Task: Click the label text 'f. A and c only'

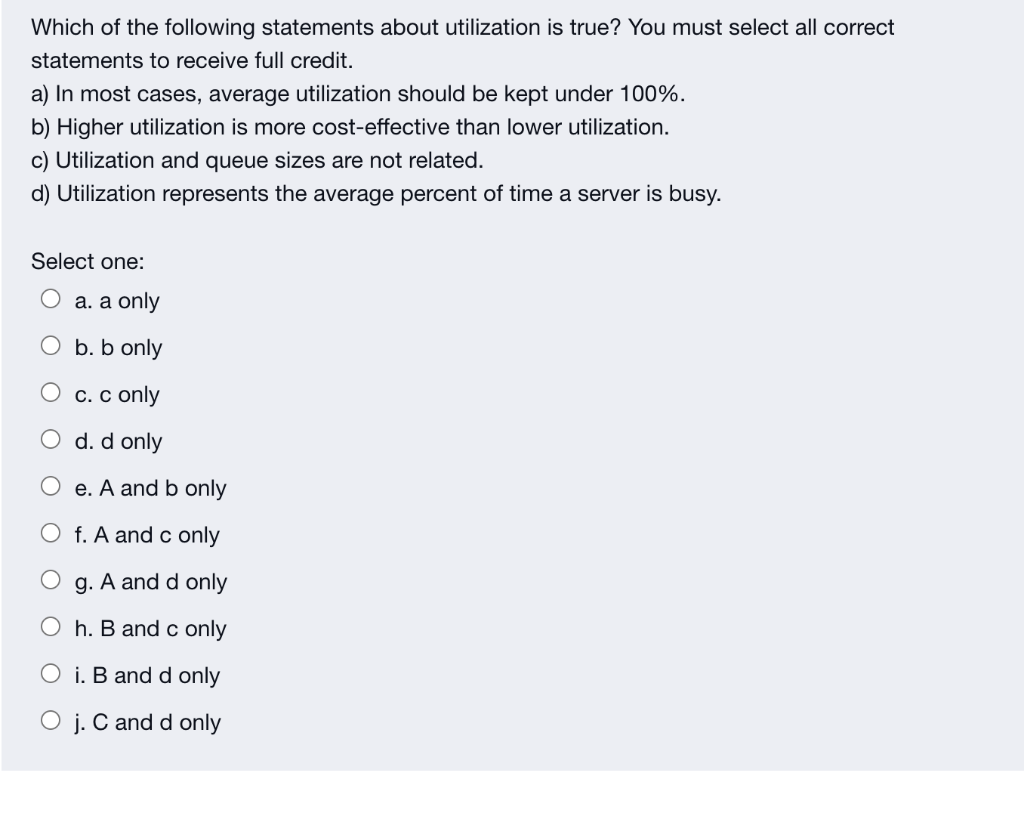Action: click(x=146, y=535)
